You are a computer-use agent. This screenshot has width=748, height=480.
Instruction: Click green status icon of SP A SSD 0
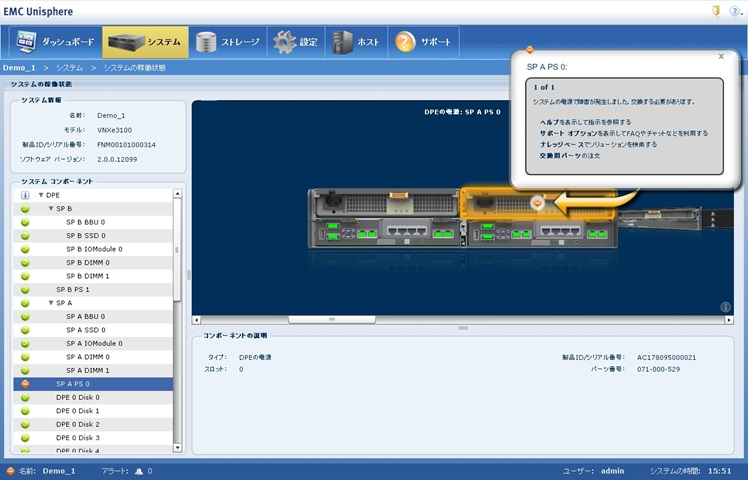click(25, 330)
